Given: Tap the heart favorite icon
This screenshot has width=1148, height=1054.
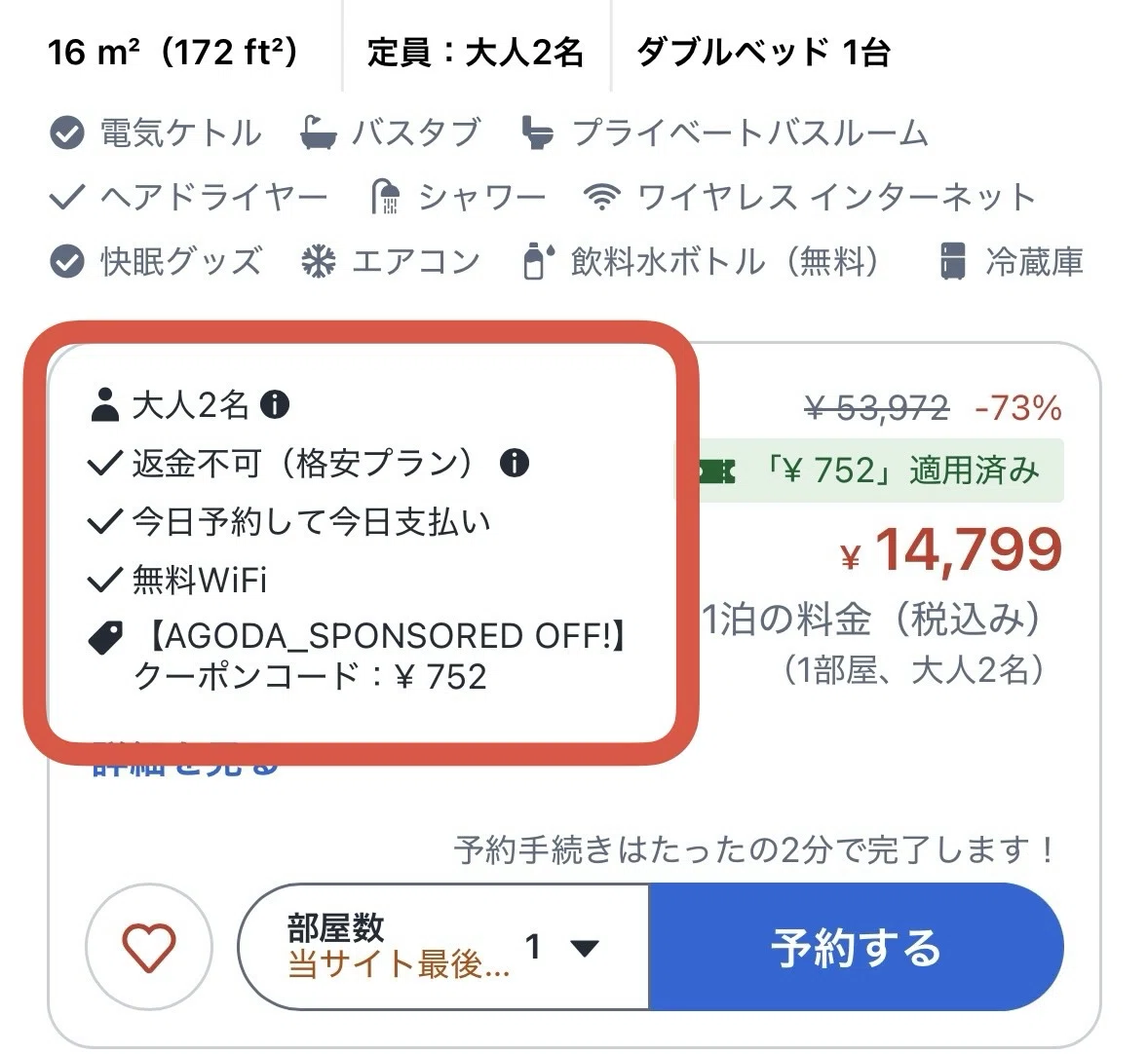Looking at the screenshot, I should 149,948.
